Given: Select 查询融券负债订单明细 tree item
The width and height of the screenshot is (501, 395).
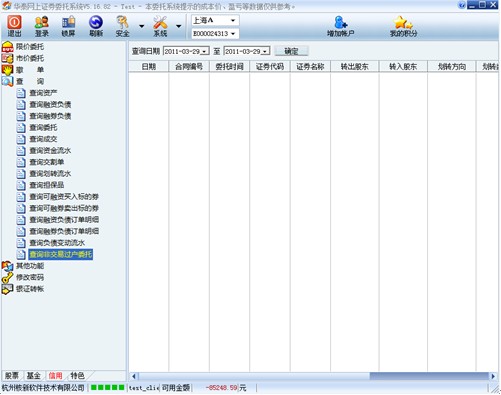Looking at the screenshot, I should pyautogui.click(x=64, y=231).
